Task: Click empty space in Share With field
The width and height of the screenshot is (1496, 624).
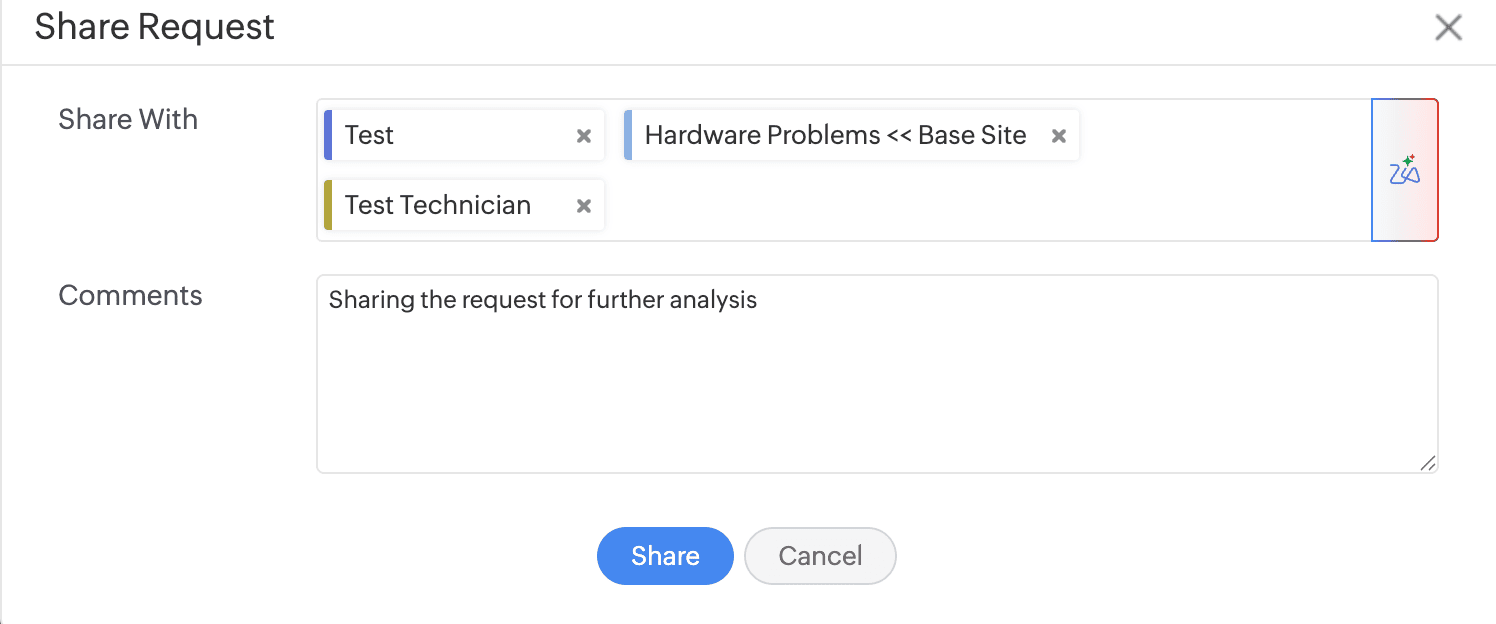Action: [980, 206]
